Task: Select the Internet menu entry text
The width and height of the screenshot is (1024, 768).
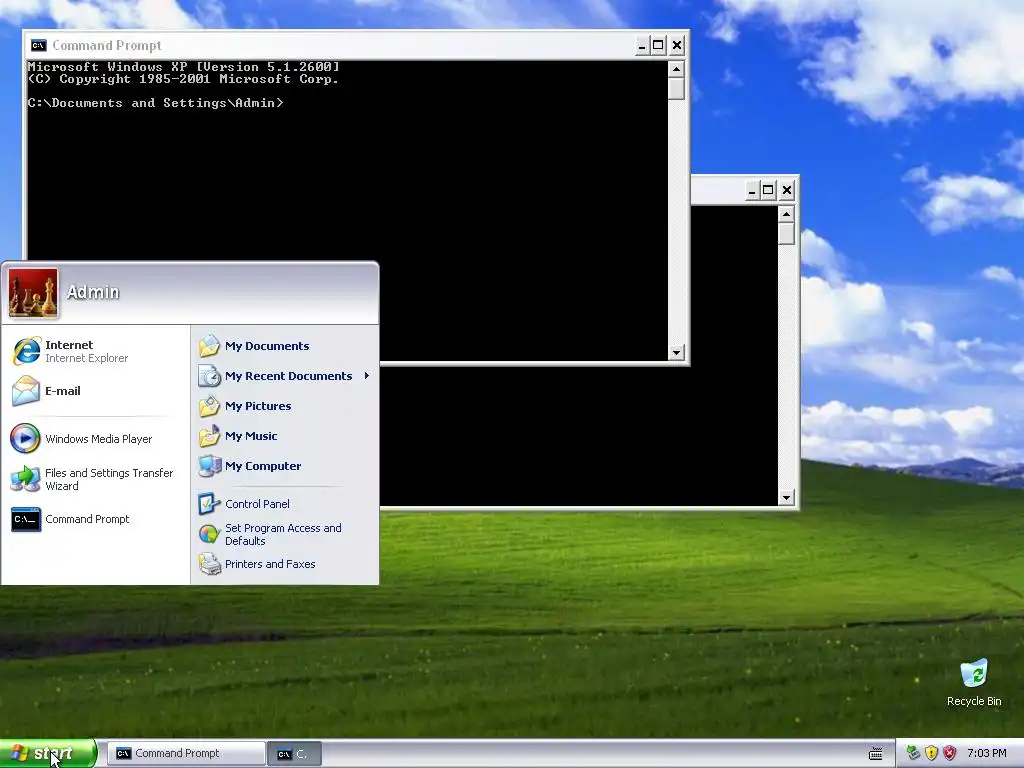Action: [69, 345]
